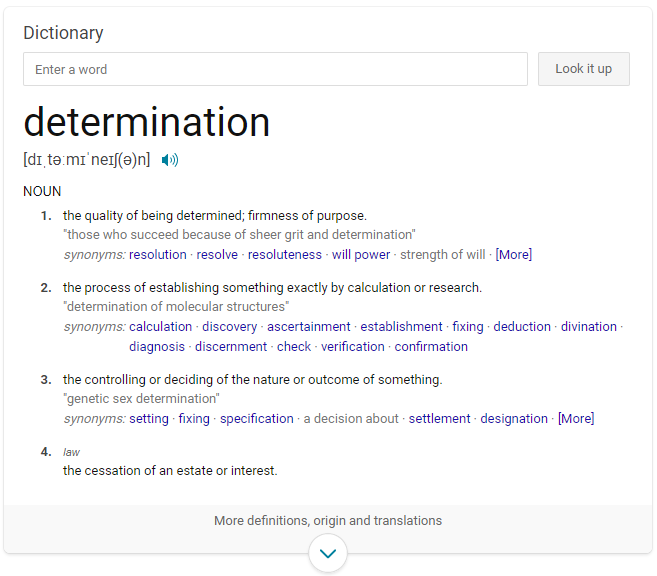Select the 'divination' synonym link
The image size is (657, 576).
point(589,327)
